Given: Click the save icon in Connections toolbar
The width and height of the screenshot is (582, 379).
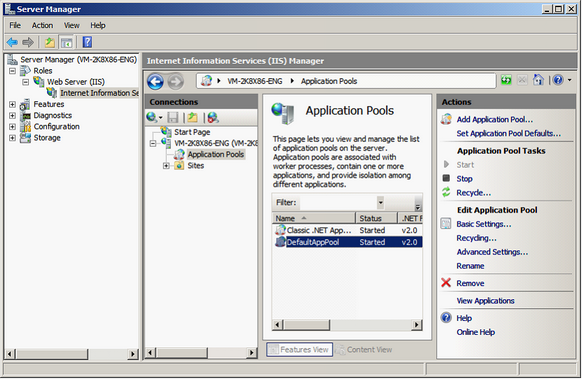Looking at the screenshot, I should tap(173, 118).
